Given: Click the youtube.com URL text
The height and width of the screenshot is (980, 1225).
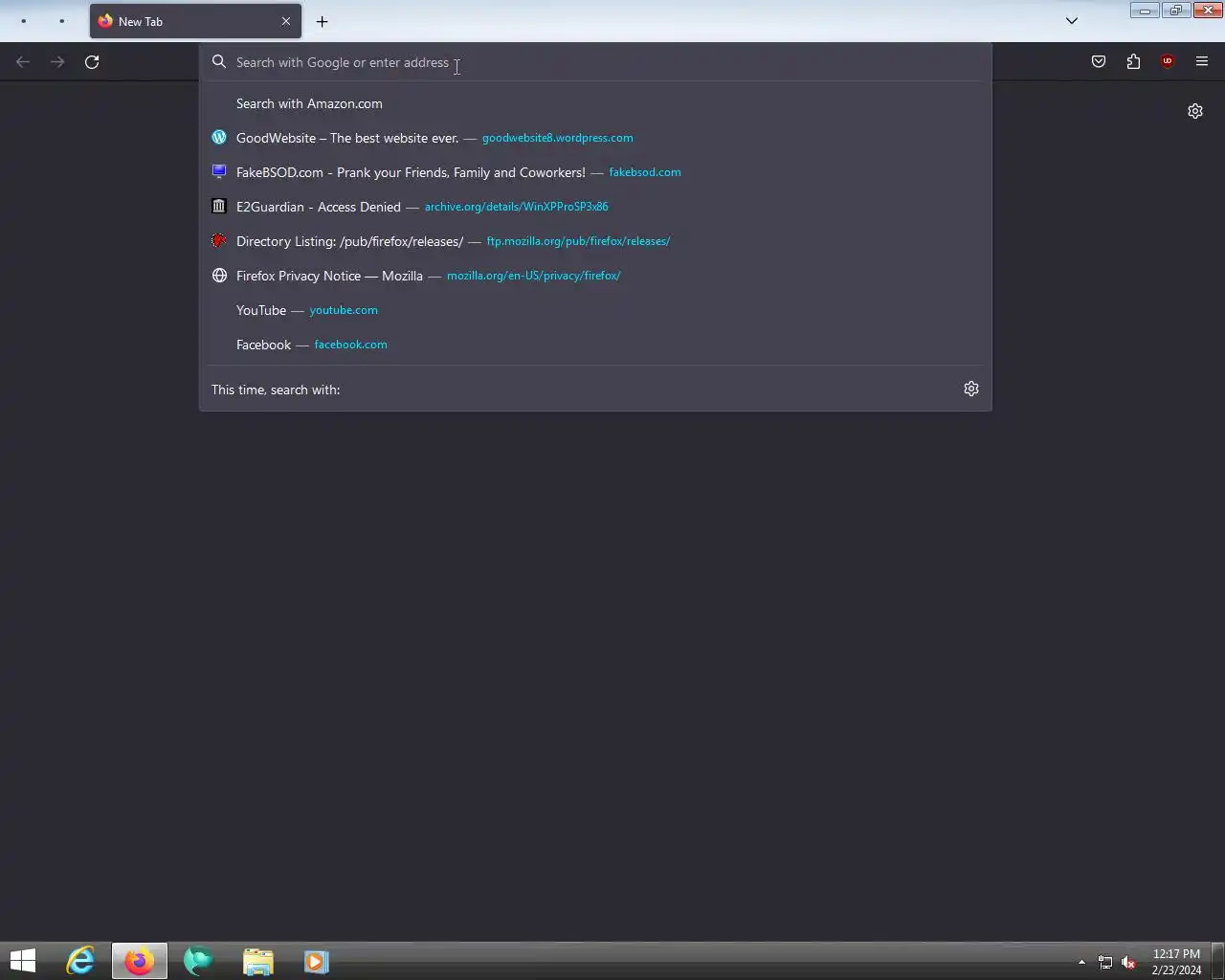Looking at the screenshot, I should point(344,310).
